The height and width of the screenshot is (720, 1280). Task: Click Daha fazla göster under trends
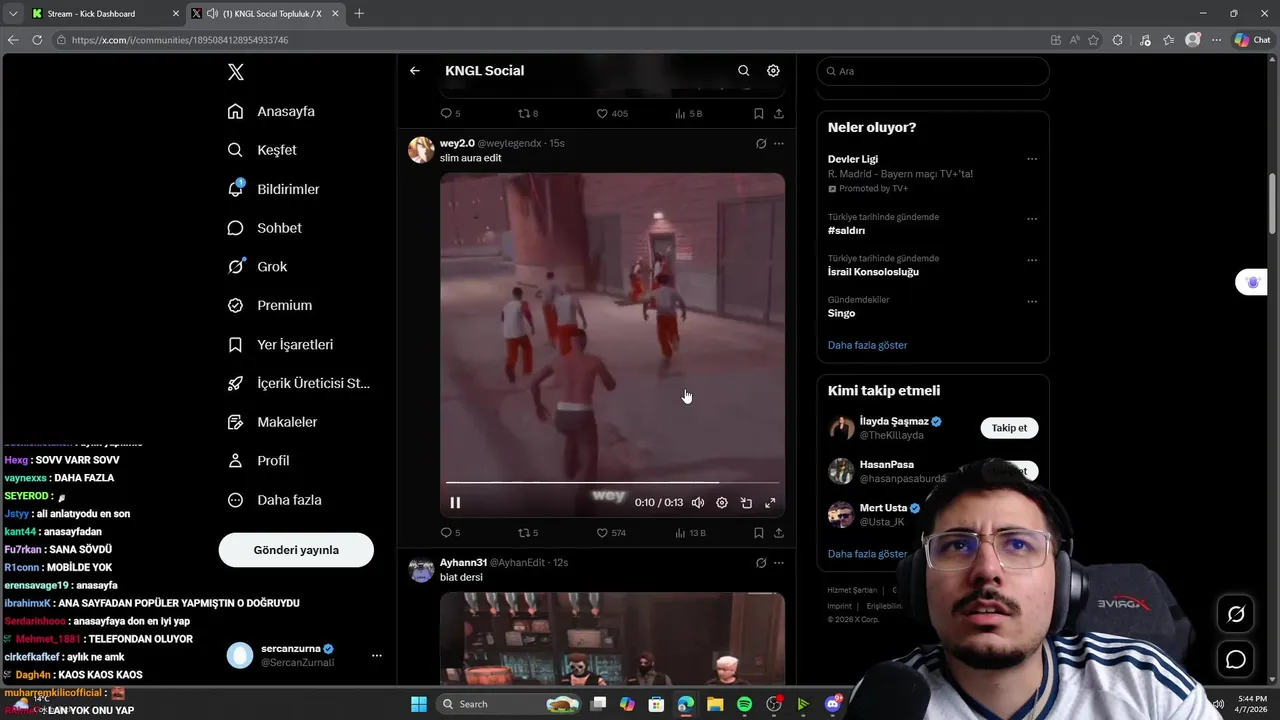click(867, 345)
